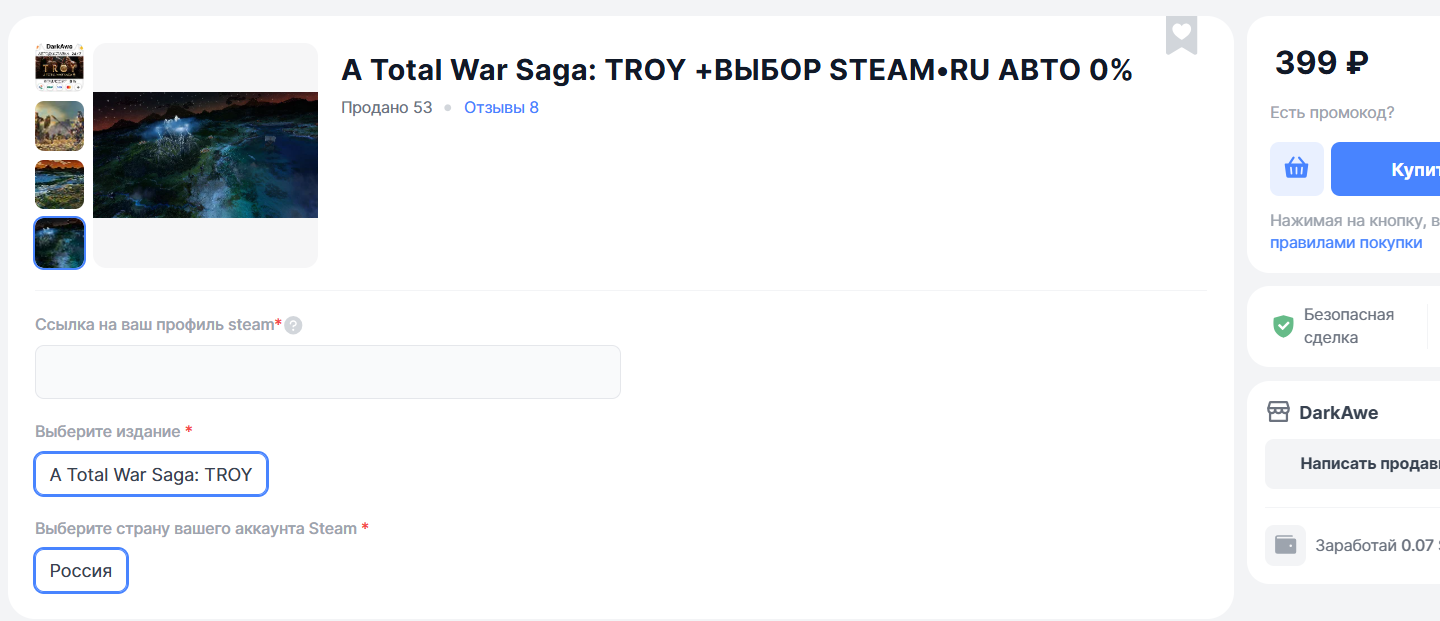Select Россия as the Steam account country
Viewport: 1440px width, 621px height.
(81, 571)
